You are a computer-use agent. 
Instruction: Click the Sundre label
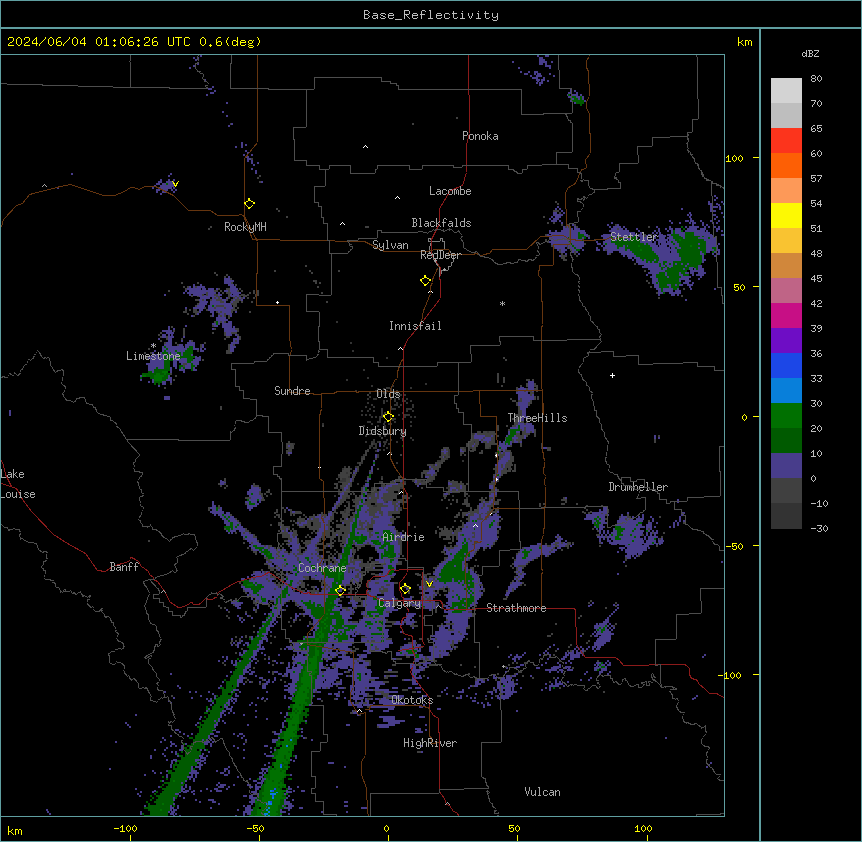(x=292, y=391)
